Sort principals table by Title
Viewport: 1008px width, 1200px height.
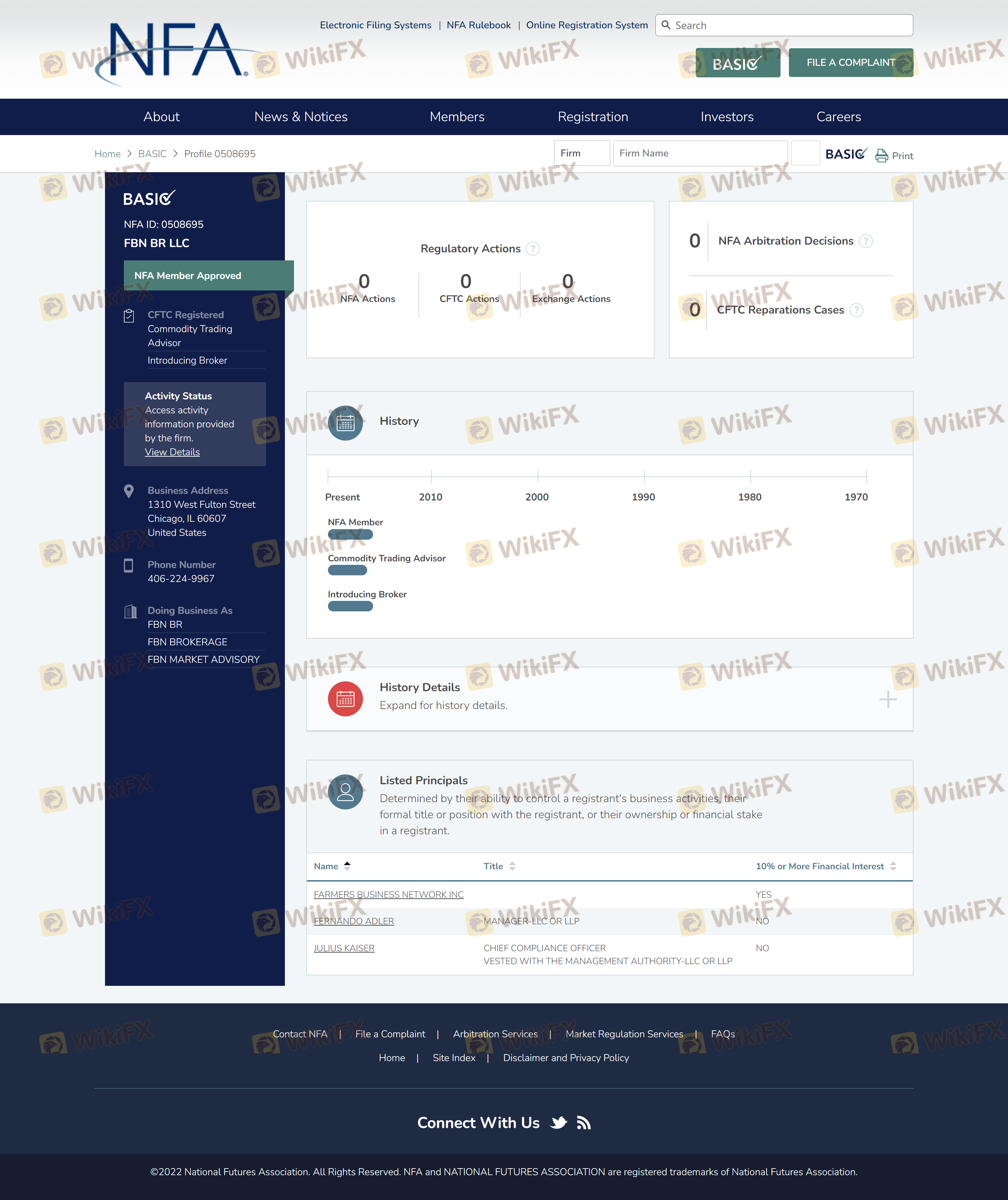[x=512, y=866]
